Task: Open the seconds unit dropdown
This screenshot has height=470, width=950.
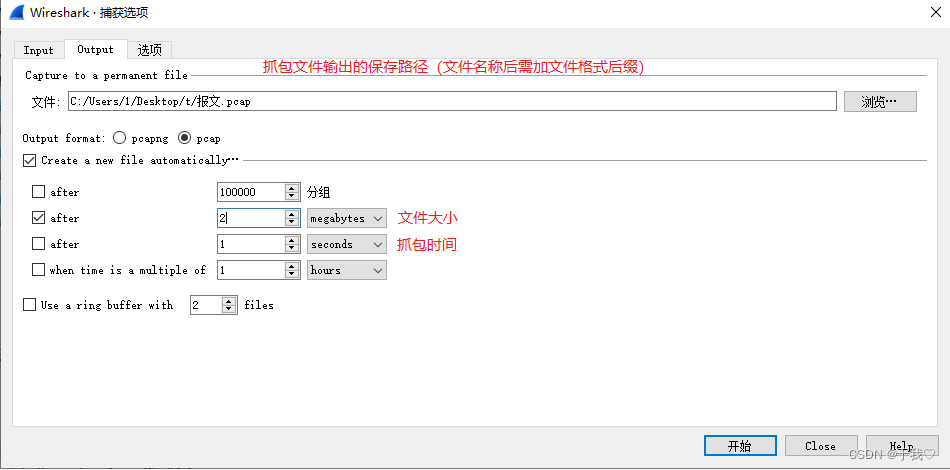Action: click(347, 244)
